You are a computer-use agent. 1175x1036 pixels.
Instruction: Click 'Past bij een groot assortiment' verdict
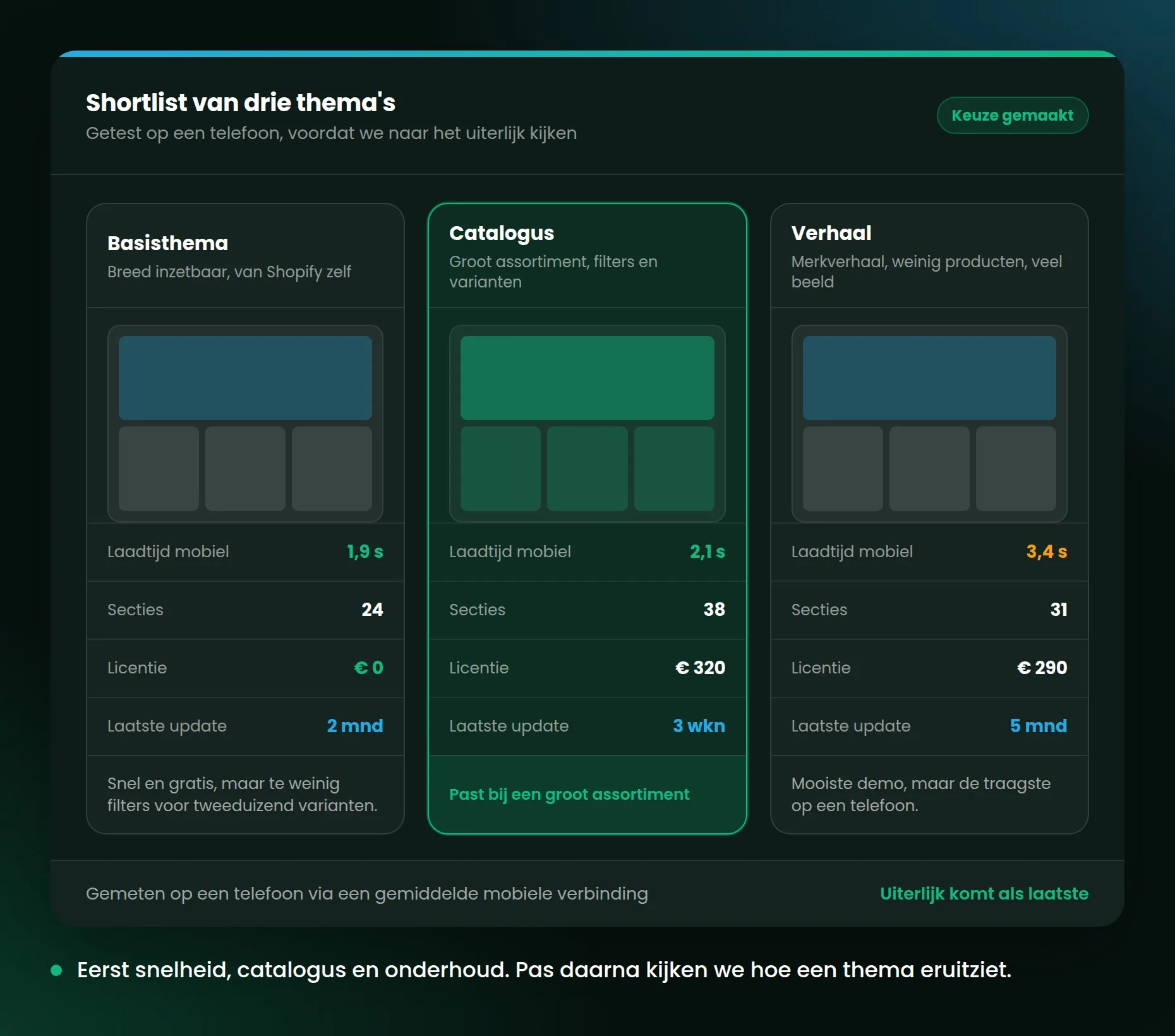[569, 794]
